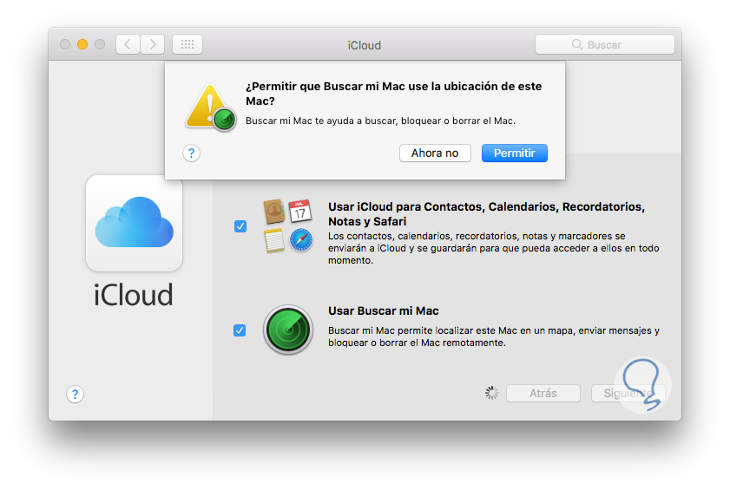Click the heading Usar Buscar mi Mac
Screen dimensions: 730x490
coord(383,311)
